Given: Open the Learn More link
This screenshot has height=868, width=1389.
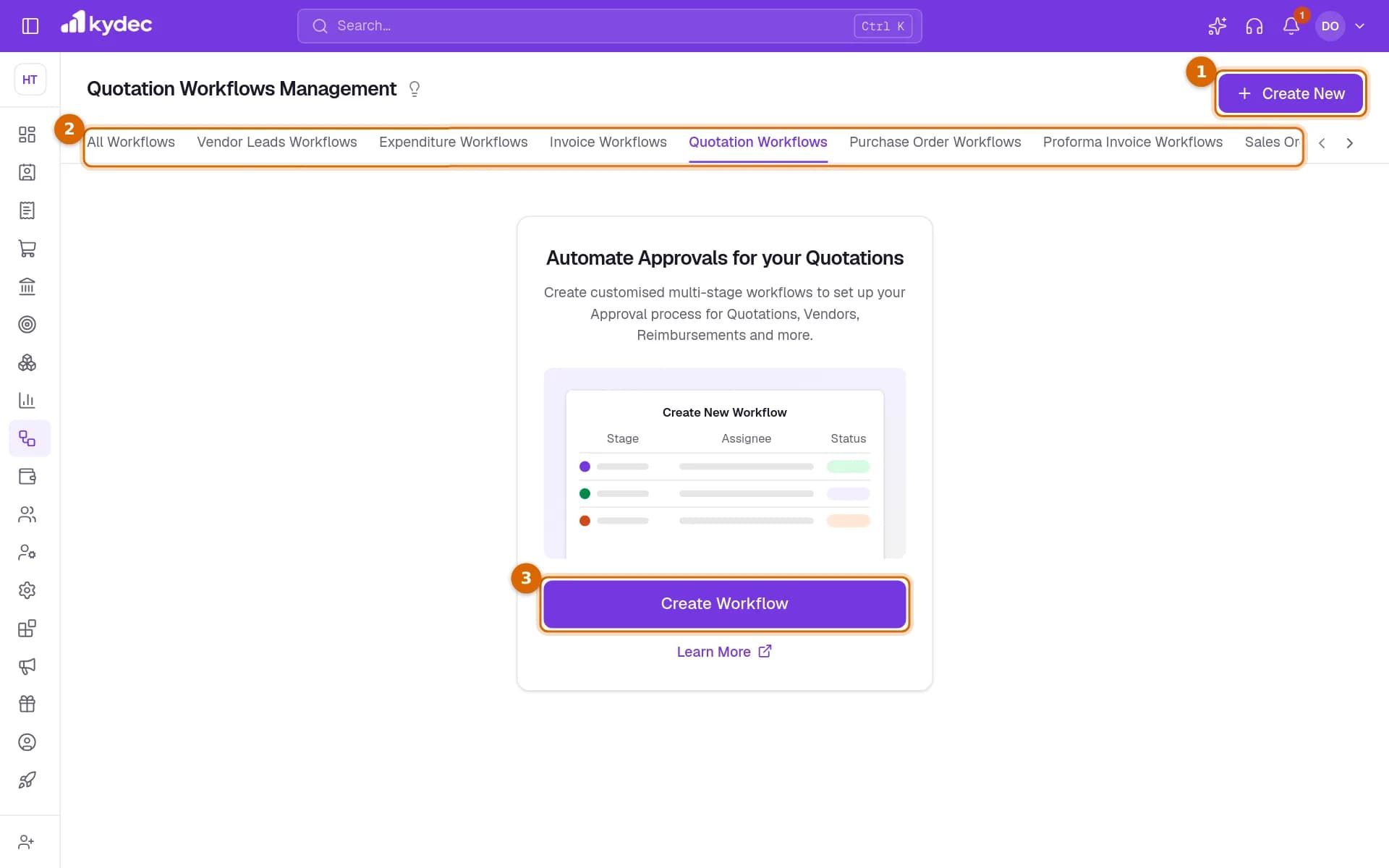Looking at the screenshot, I should tap(725, 652).
